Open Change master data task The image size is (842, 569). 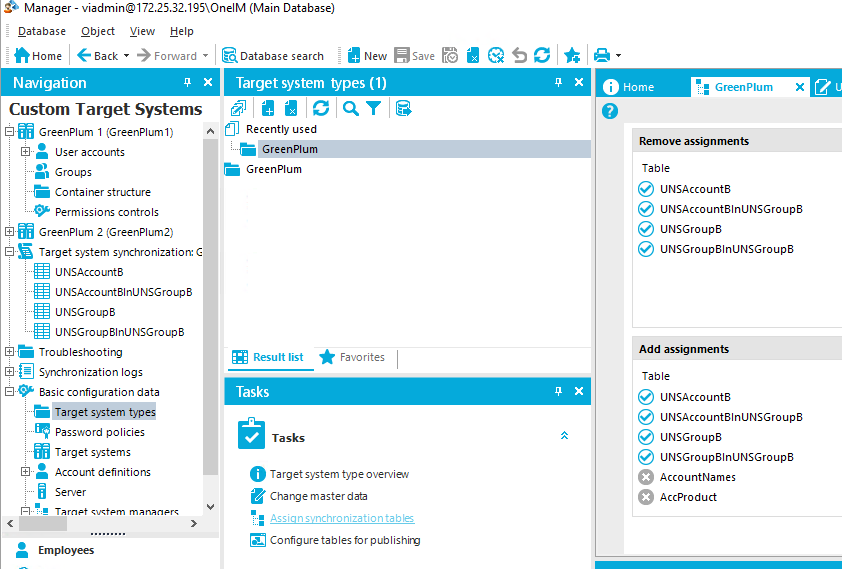pos(319,497)
